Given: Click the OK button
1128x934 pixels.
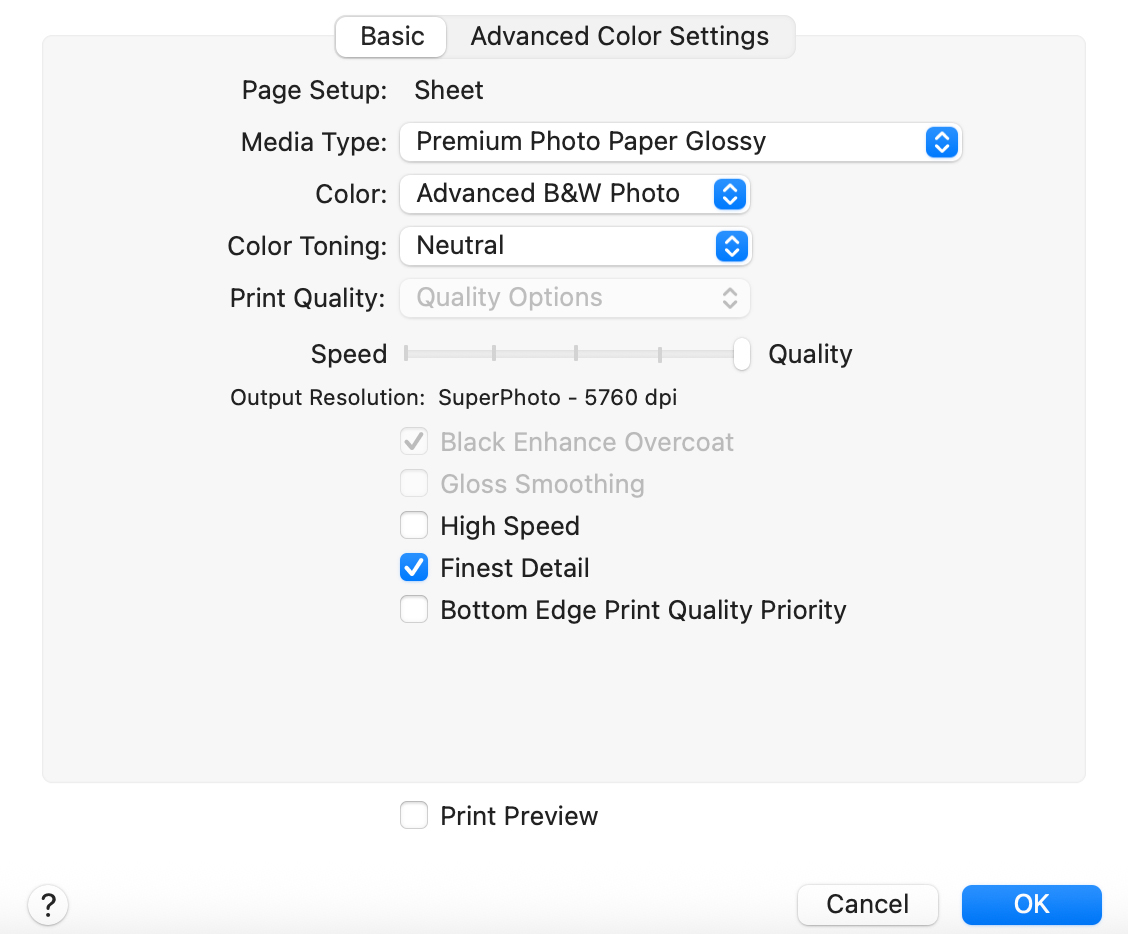Looking at the screenshot, I should pos(1031,904).
